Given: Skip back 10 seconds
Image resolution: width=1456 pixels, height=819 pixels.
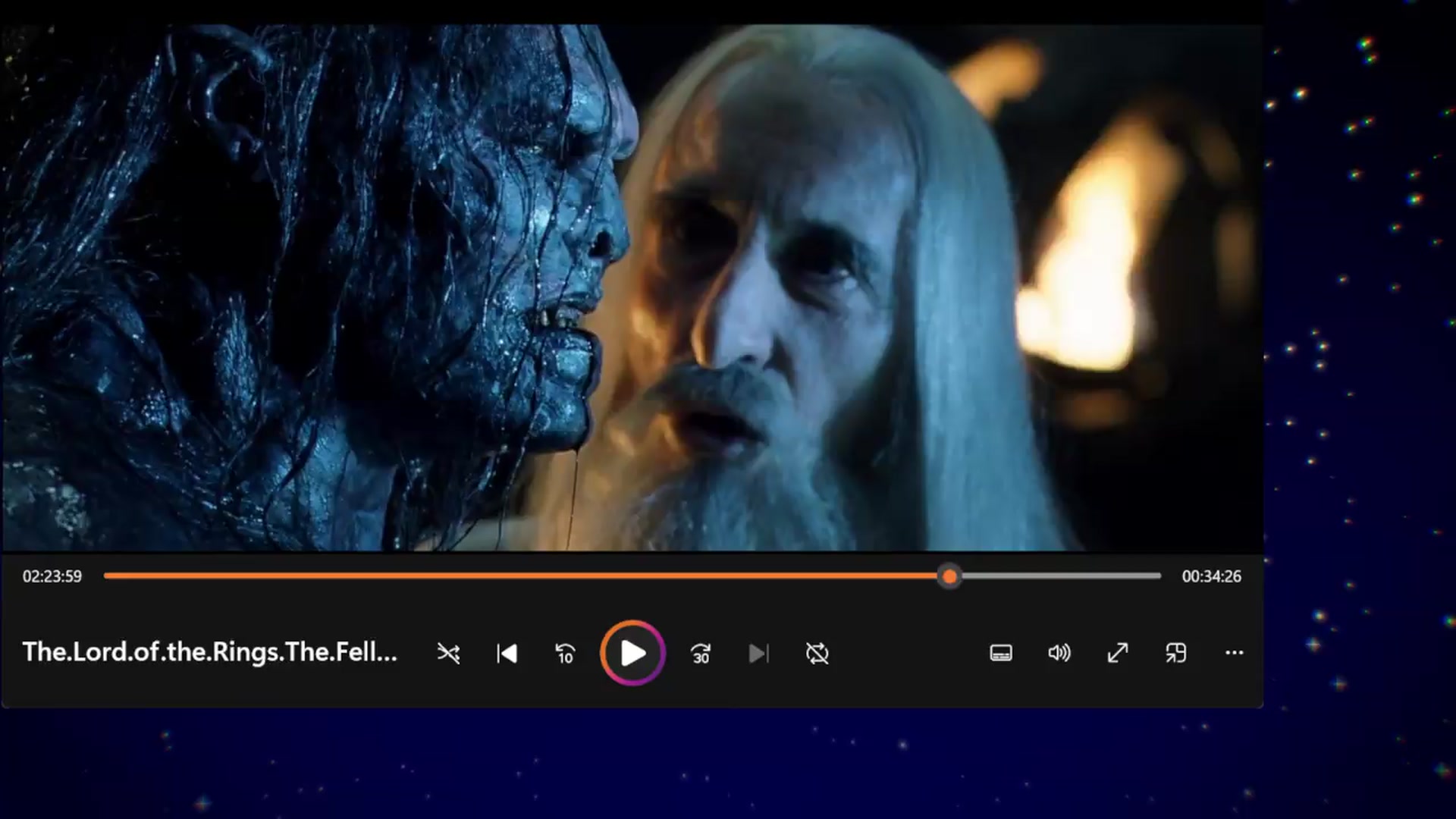Looking at the screenshot, I should (x=565, y=653).
